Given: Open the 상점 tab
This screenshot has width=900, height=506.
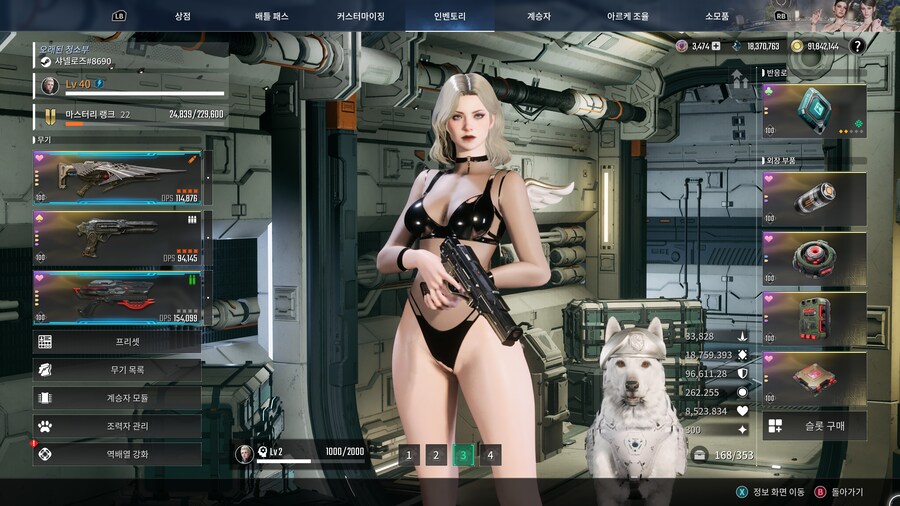Looking at the screenshot, I should click(x=183, y=16).
